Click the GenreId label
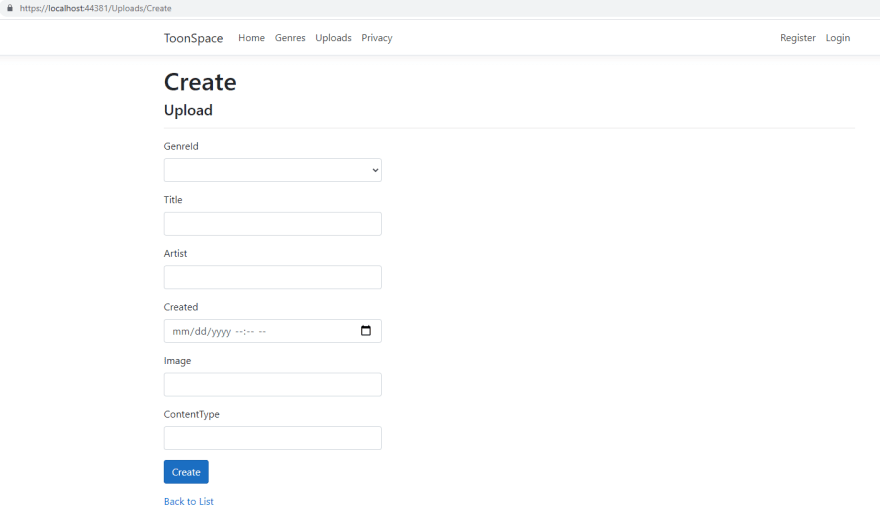Image resolution: width=880 pixels, height=531 pixels. [x=181, y=146]
